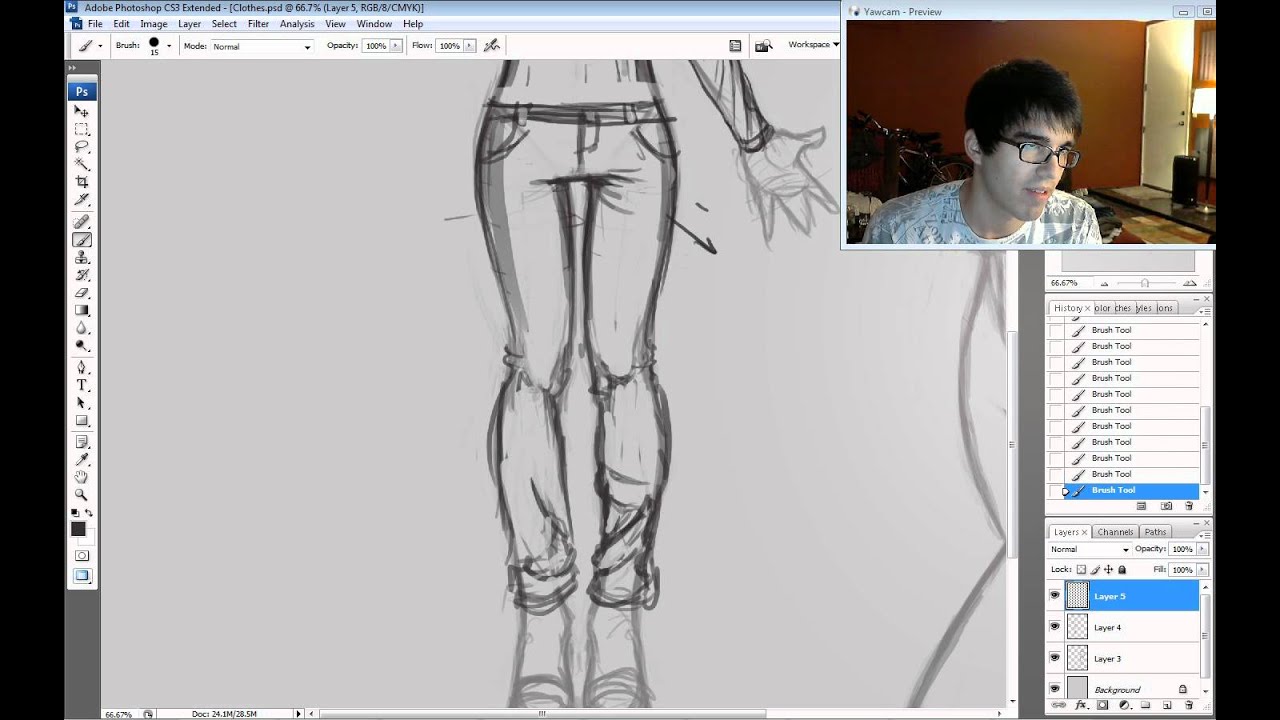Click the Navigator zoom slider

(x=1145, y=283)
